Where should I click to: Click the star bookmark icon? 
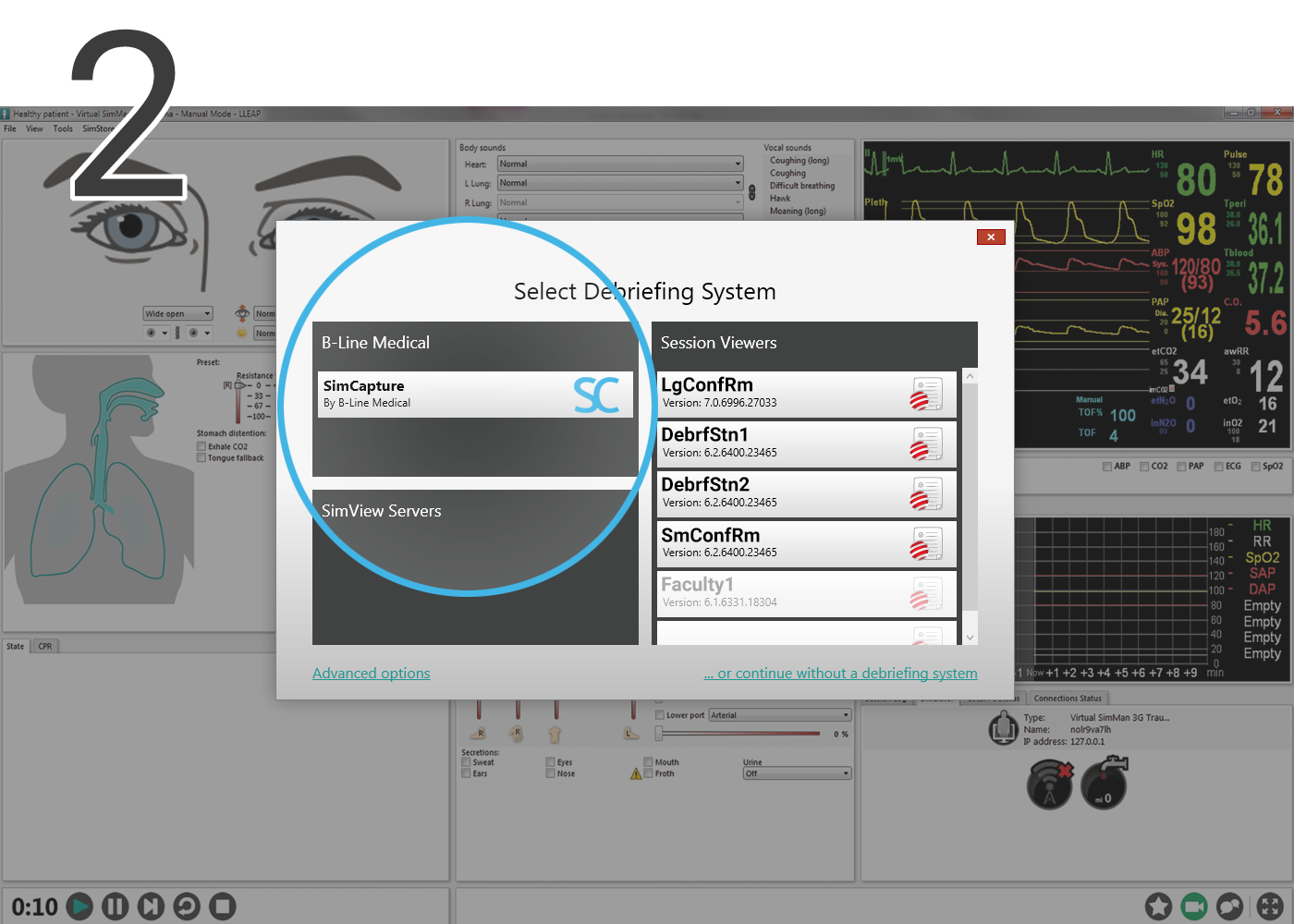(1158, 906)
